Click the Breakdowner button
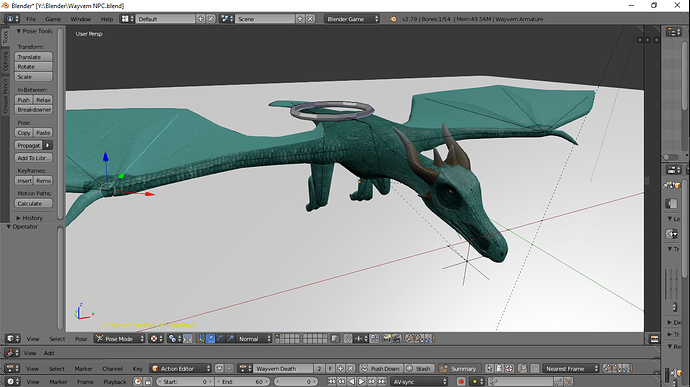The height and width of the screenshot is (387, 690). point(33,110)
